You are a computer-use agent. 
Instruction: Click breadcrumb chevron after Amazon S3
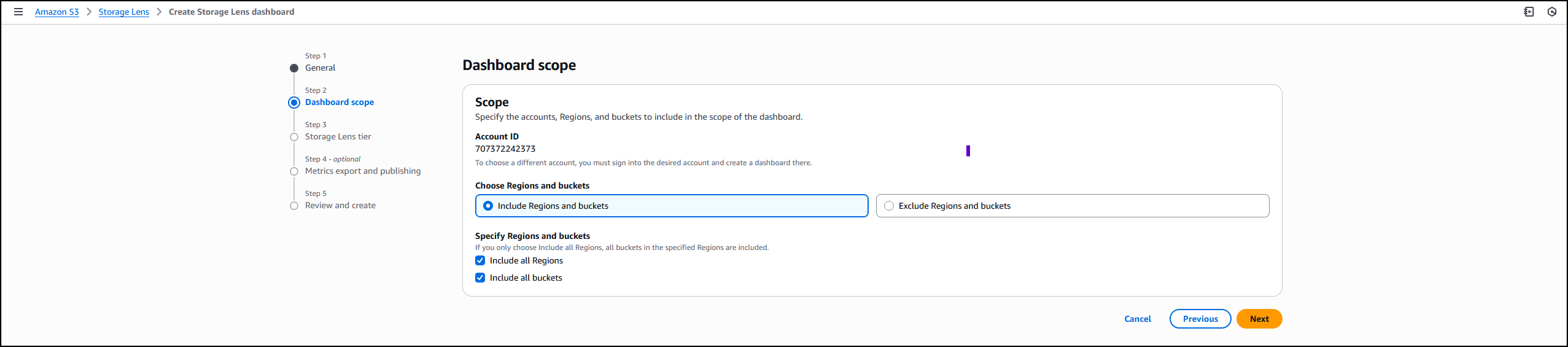point(89,12)
